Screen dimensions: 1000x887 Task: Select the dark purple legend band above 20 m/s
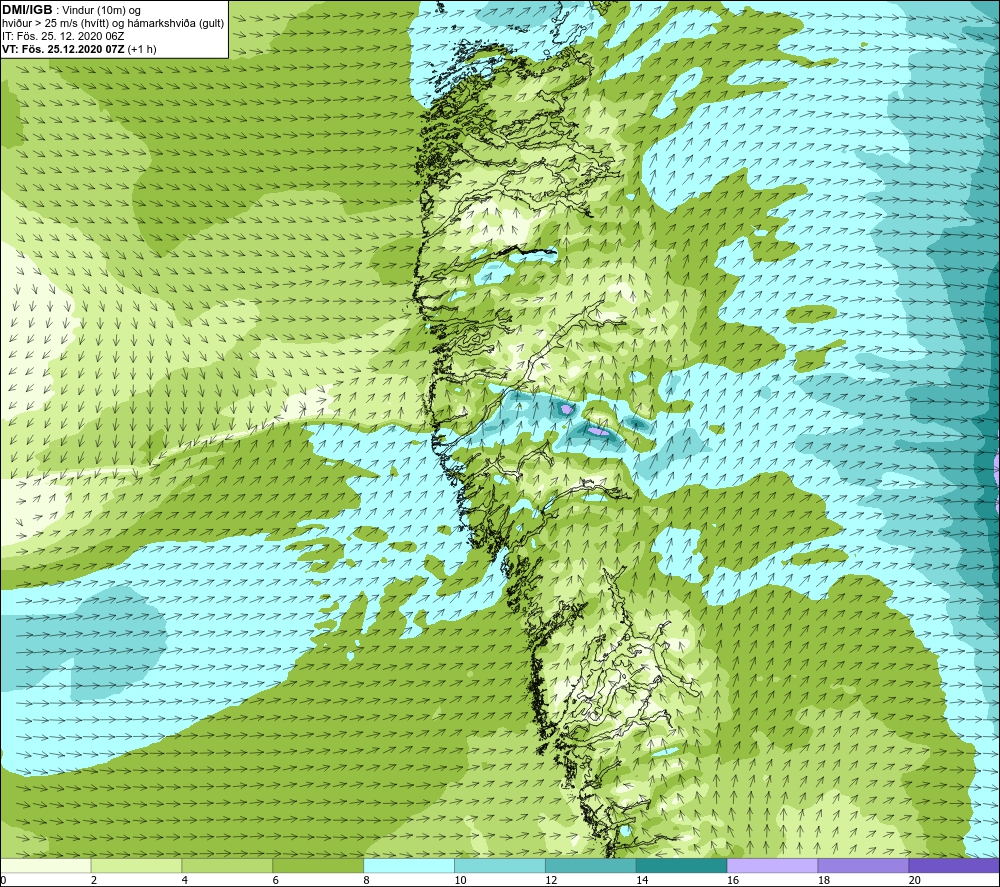point(954,865)
